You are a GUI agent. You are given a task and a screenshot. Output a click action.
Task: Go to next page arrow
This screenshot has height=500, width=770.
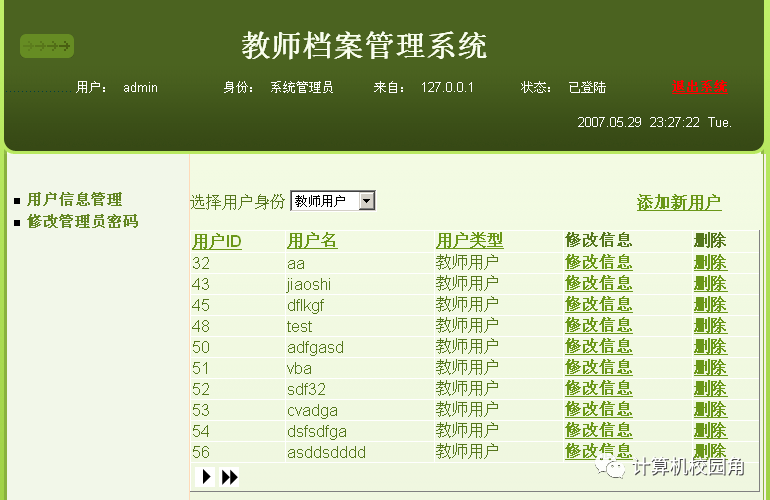click(x=205, y=477)
